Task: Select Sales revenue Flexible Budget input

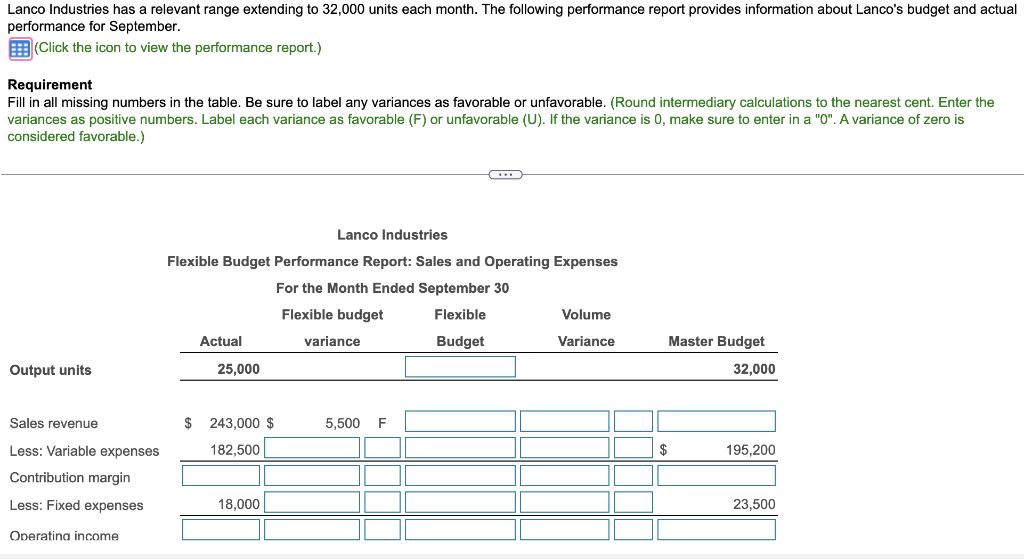Action: 460,421
